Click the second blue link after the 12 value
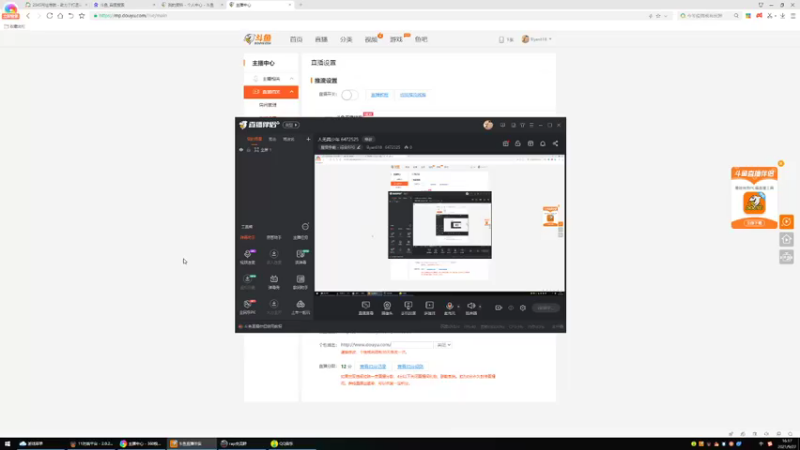Viewport: 800px width, 450px height. point(410,366)
